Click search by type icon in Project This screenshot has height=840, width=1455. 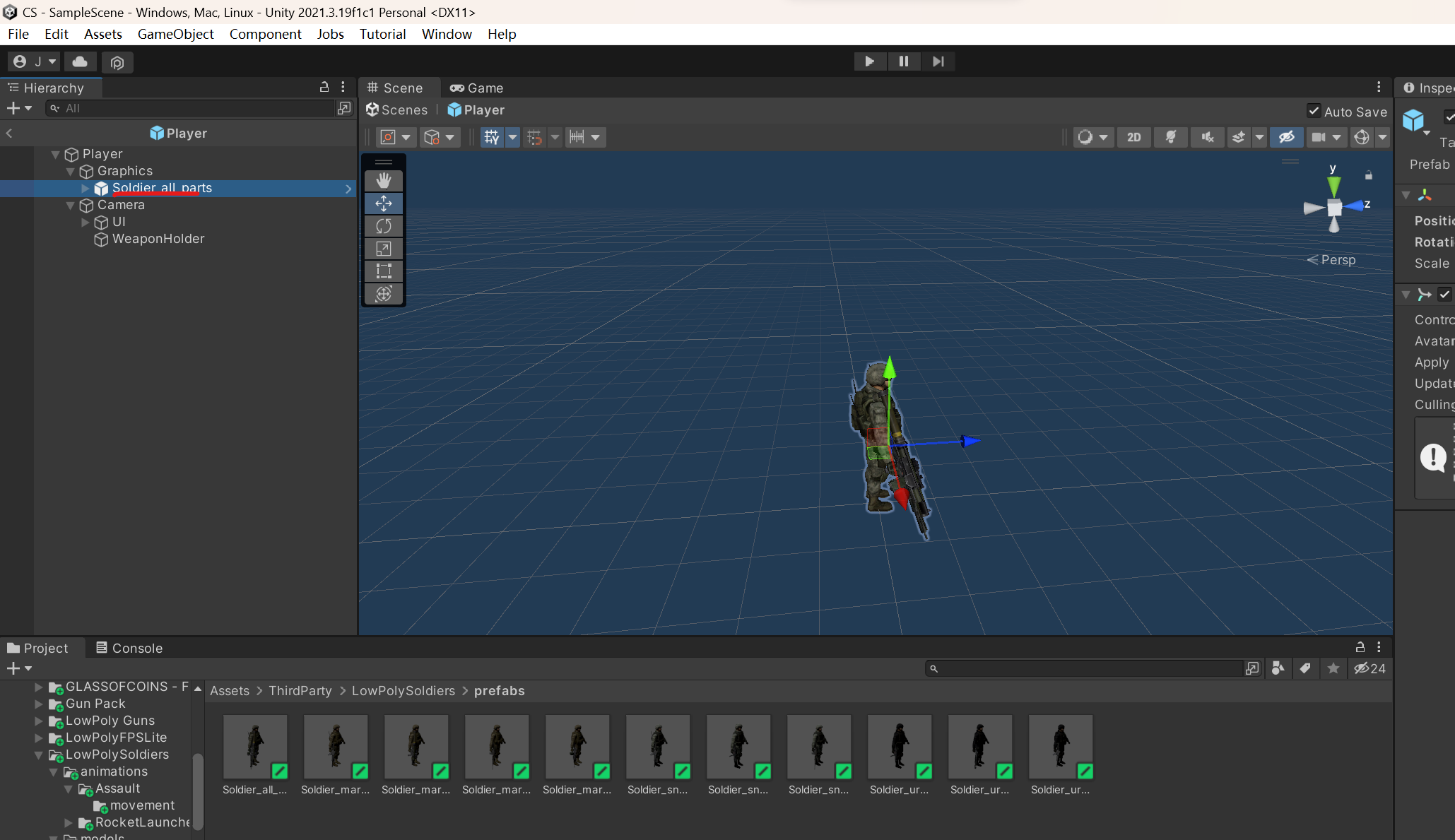1278,668
